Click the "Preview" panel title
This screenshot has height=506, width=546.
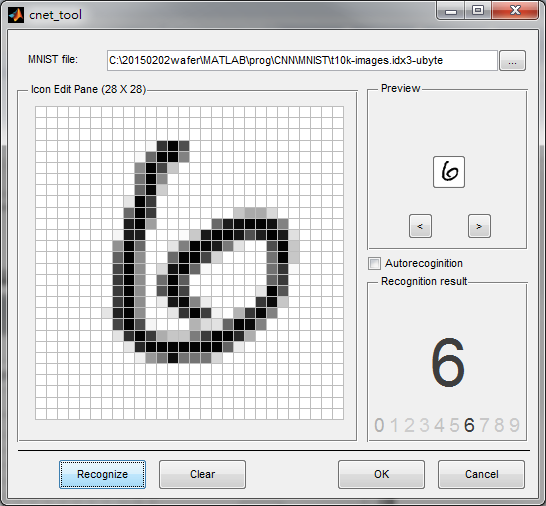pyautogui.click(x=400, y=88)
